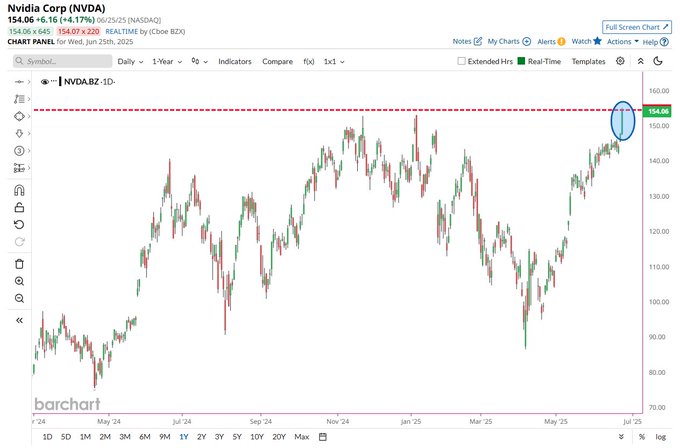Toggle NVDA.BZ series visibility eye
This screenshot has width=680, height=448.
[x=44, y=82]
